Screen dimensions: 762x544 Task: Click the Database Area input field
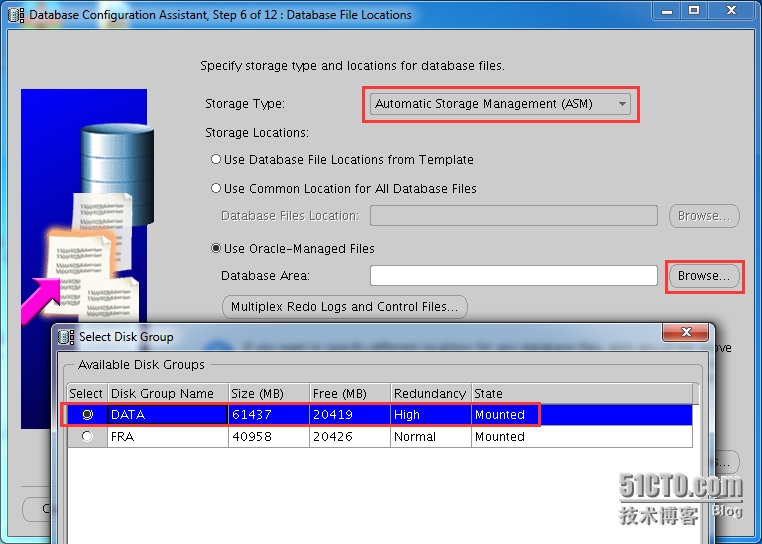[514, 276]
